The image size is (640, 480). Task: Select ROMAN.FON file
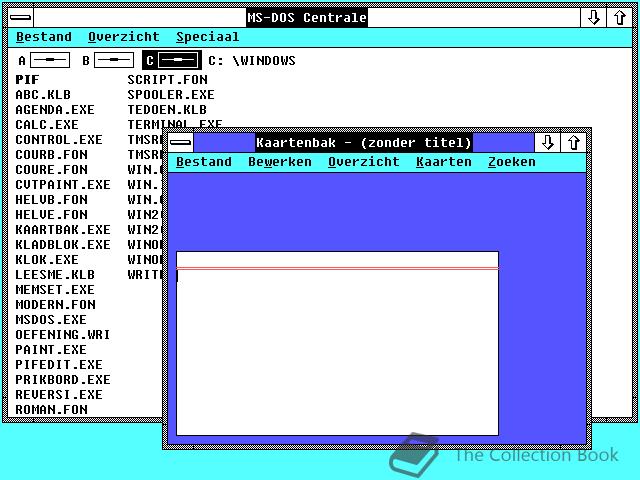[51, 409]
